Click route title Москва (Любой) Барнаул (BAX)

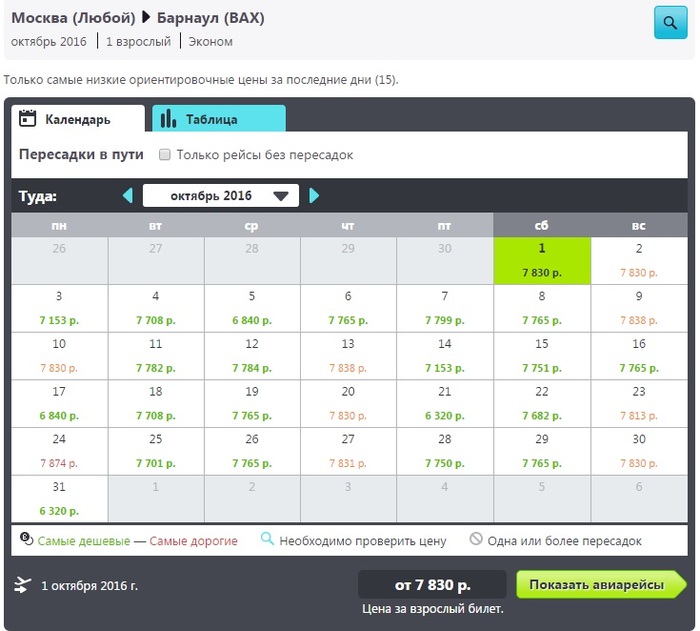coord(138,18)
